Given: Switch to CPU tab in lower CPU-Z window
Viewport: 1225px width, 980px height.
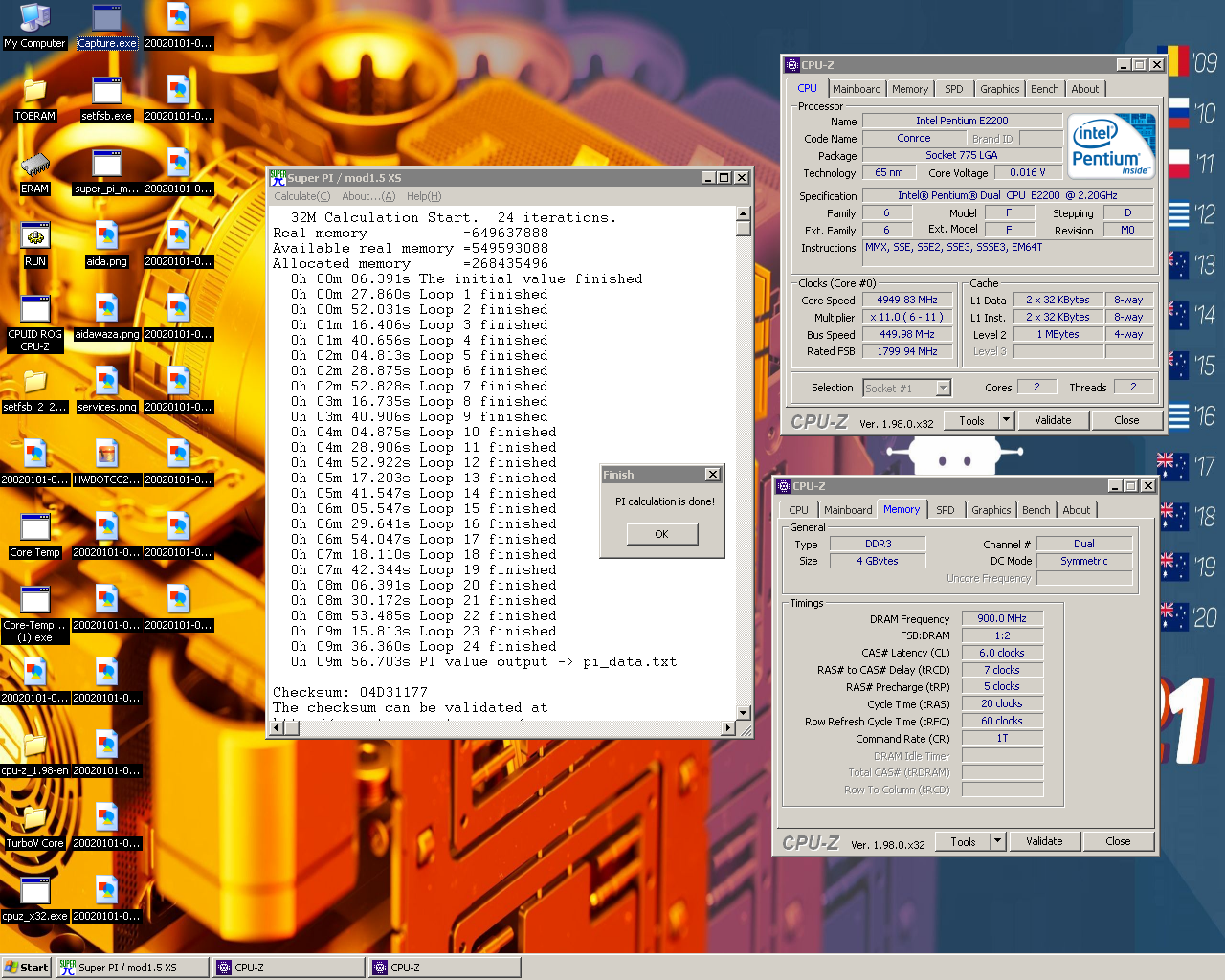Looking at the screenshot, I should 798,510.
